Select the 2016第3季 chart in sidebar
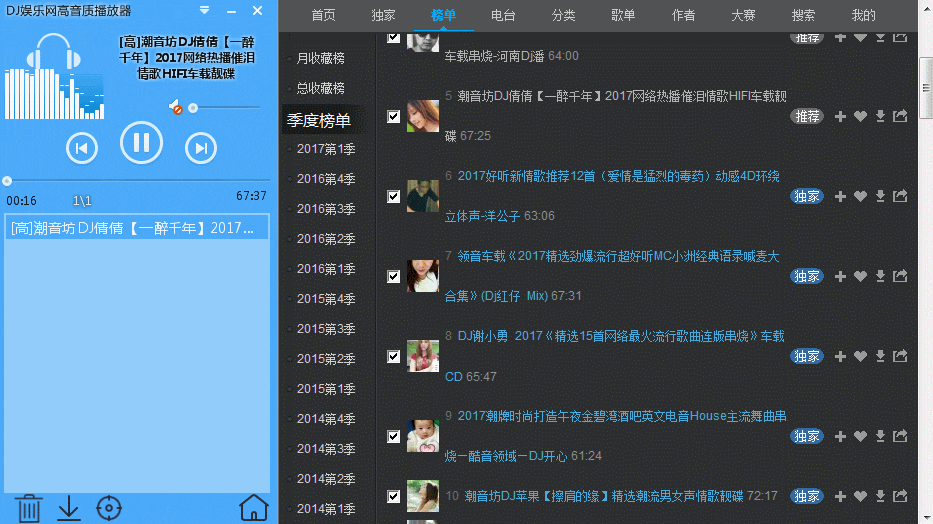Image resolution: width=933 pixels, height=524 pixels. [x=325, y=209]
